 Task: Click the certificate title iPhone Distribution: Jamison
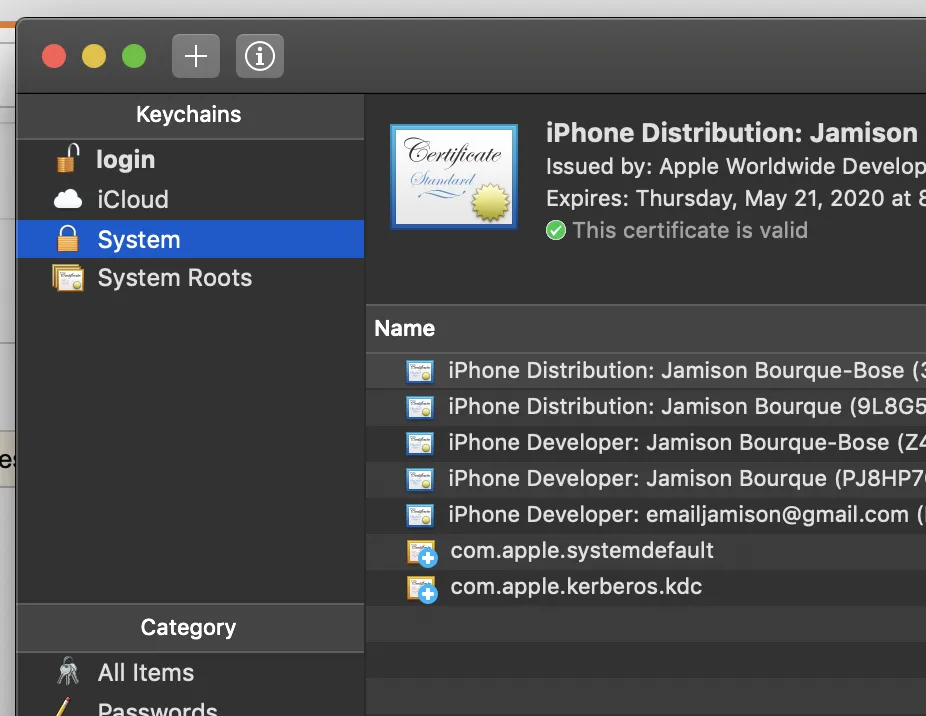pos(732,133)
